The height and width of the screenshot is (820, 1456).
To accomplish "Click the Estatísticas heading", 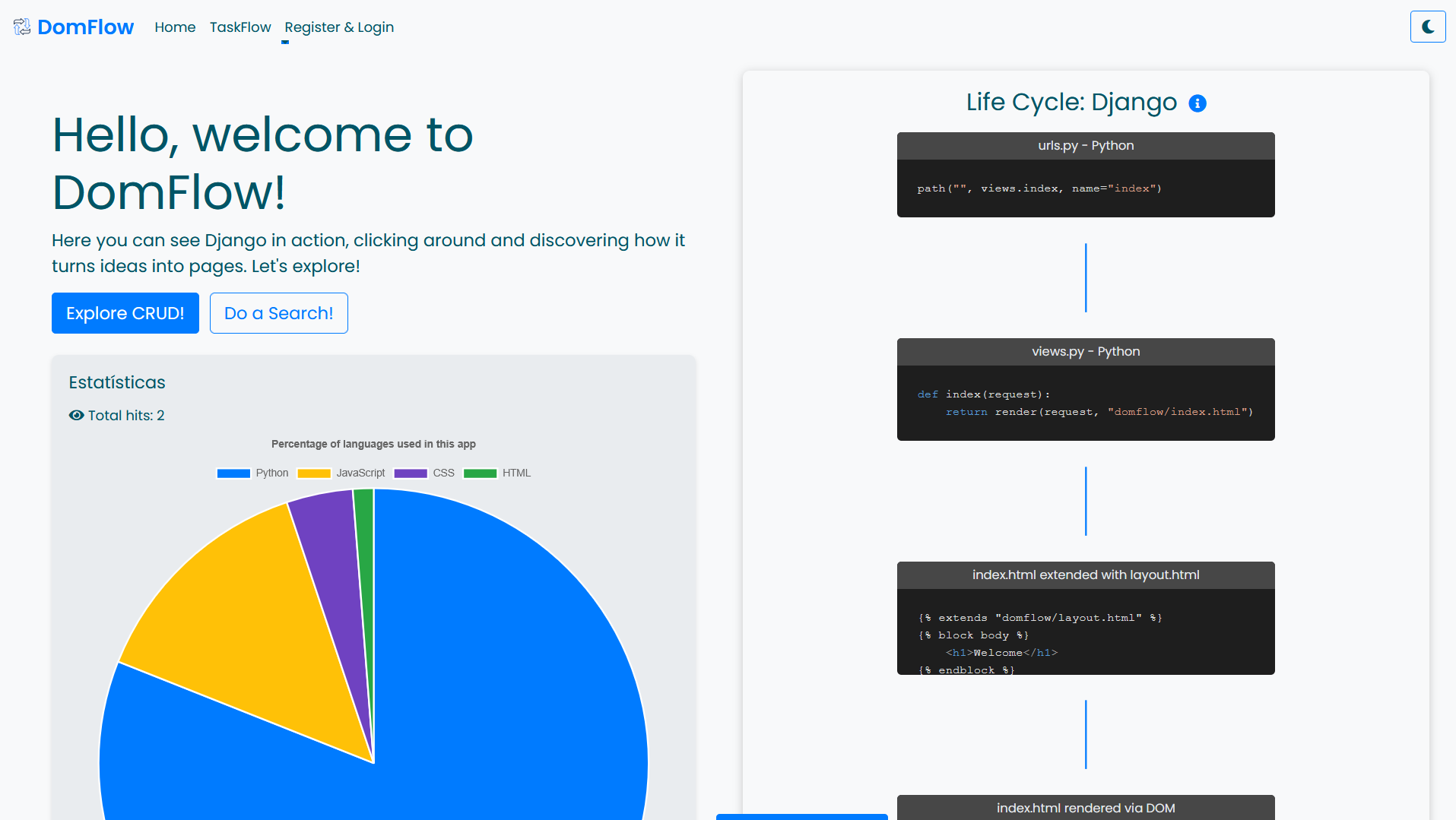I will (x=117, y=382).
